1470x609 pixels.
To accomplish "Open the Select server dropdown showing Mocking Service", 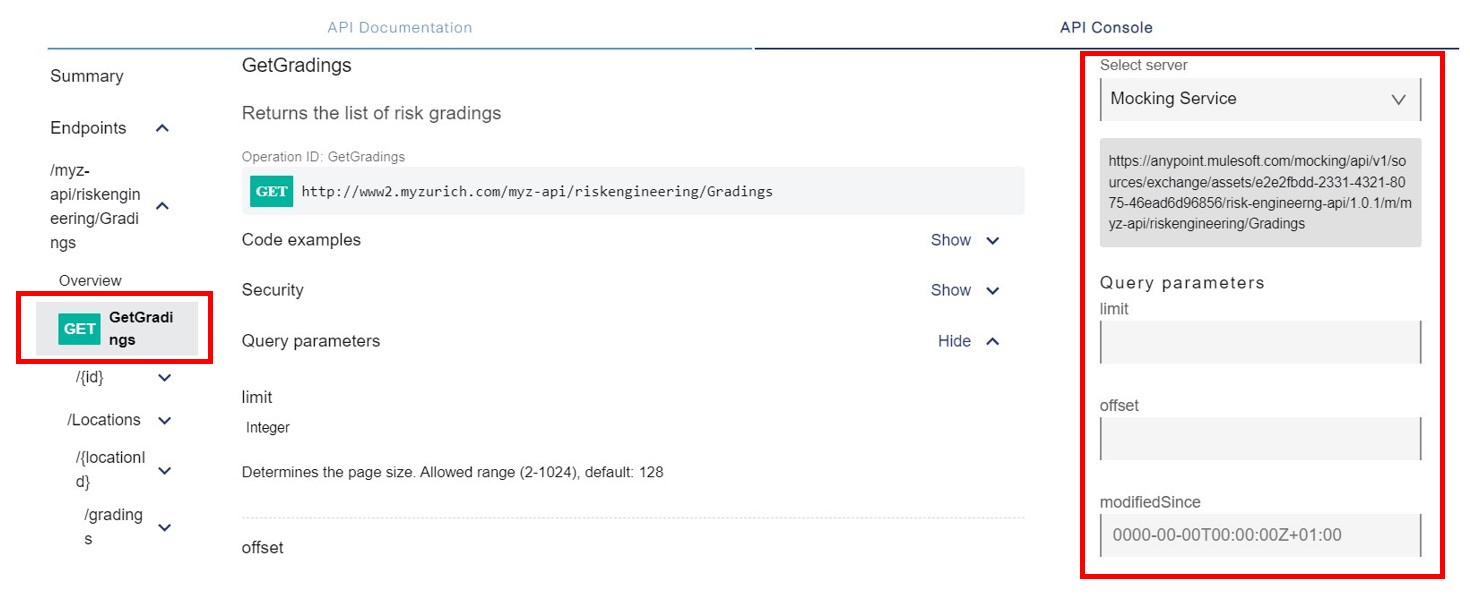I will pyautogui.click(x=1258, y=99).
